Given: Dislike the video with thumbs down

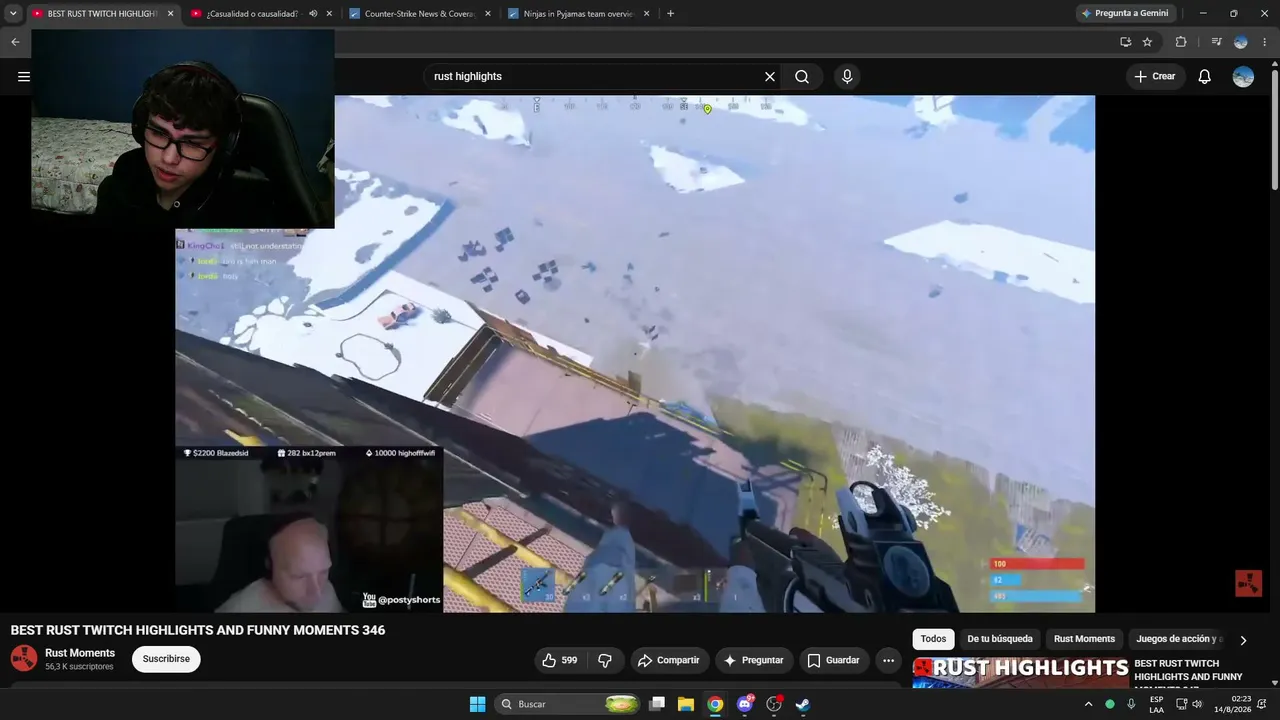Looking at the screenshot, I should click(x=605, y=660).
